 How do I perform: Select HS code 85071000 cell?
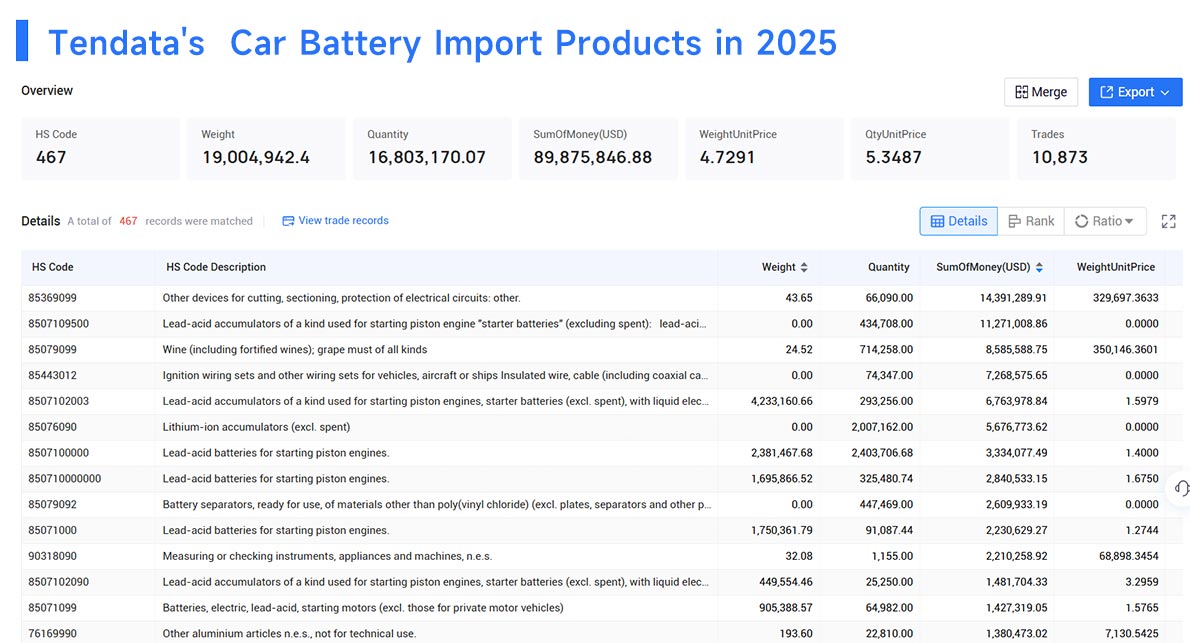(52, 531)
